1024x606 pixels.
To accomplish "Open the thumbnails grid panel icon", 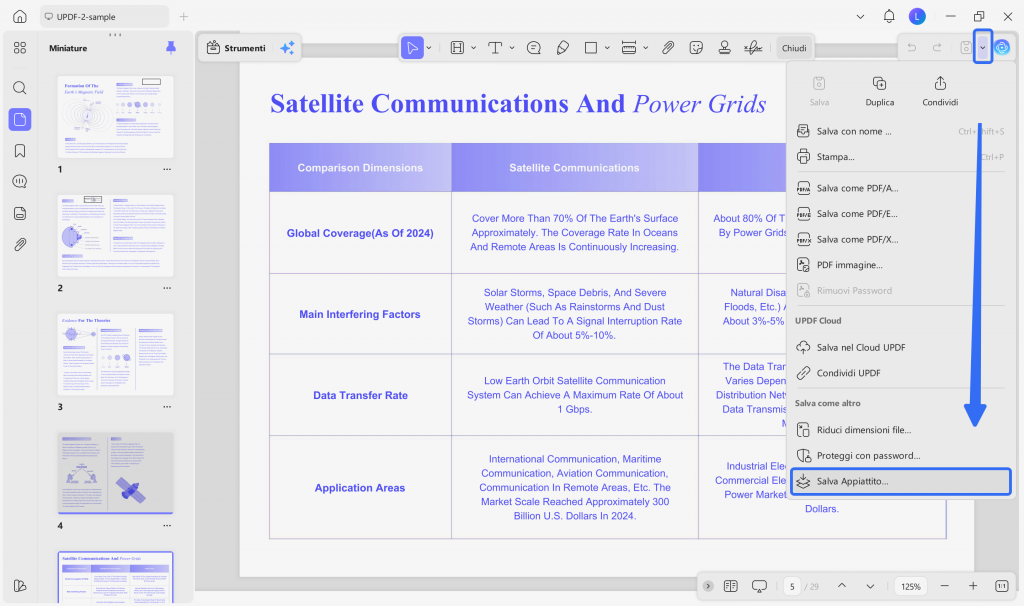I will 20,48.
